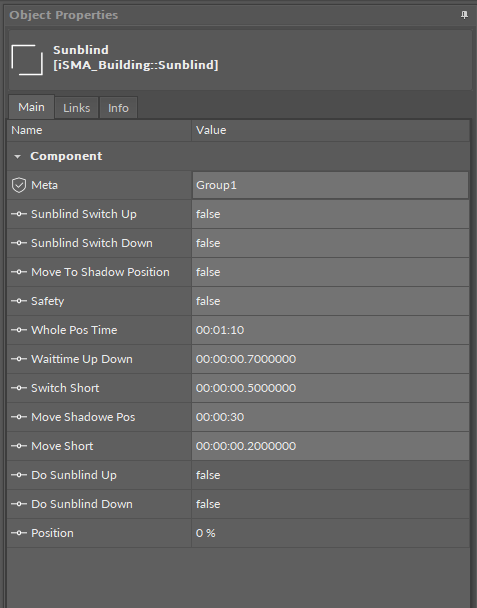This screenshot has width=477, height=608.
Task: Select the Do Sunblind Up row
Action: point(238,475)
